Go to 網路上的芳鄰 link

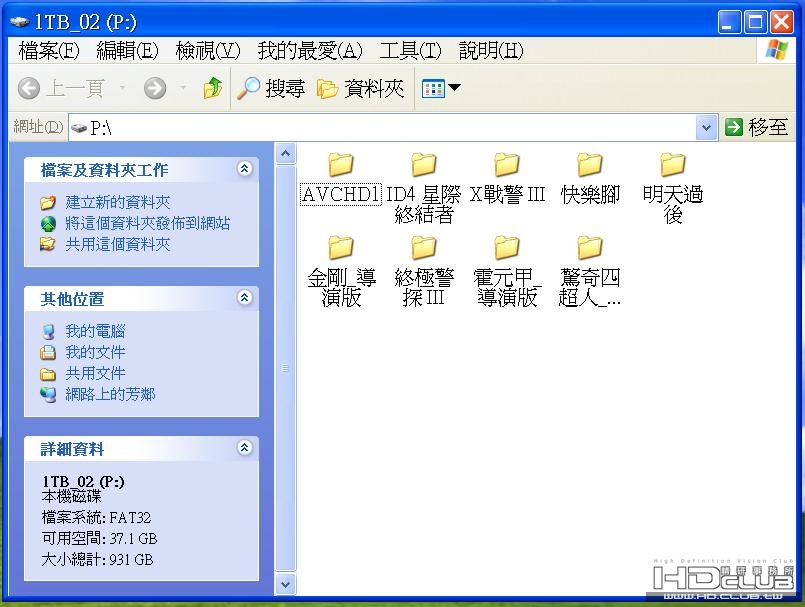[110, 394]
